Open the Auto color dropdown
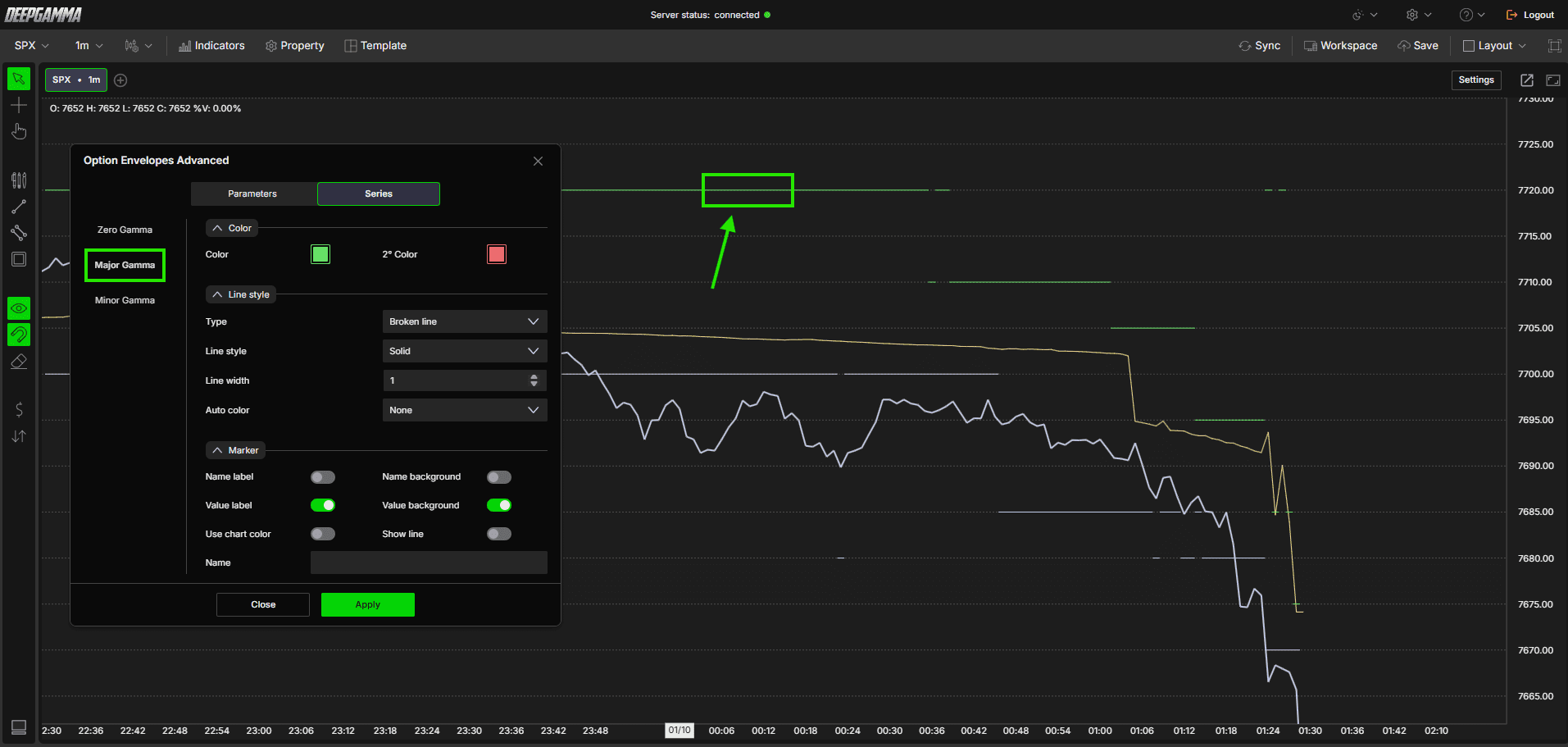 (465, 410)
